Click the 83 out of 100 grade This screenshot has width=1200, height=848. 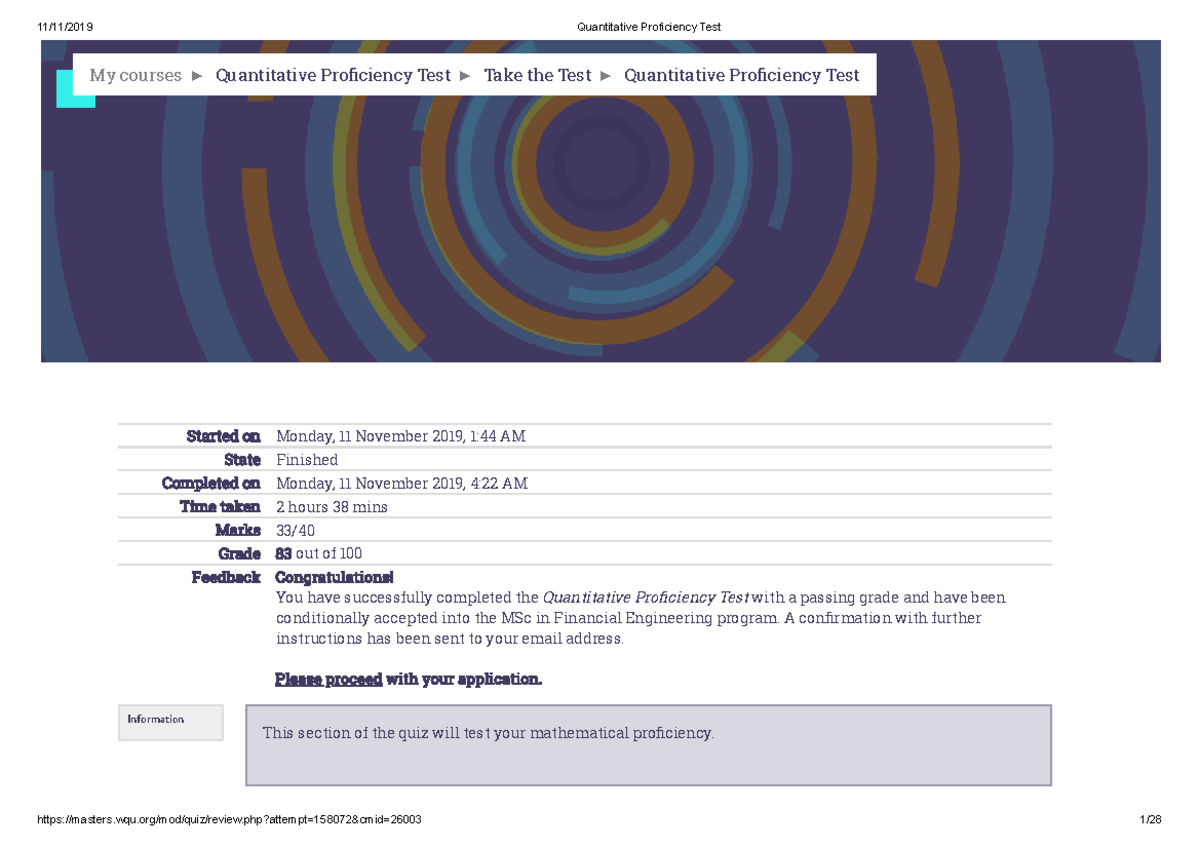(x=318, y=553)
